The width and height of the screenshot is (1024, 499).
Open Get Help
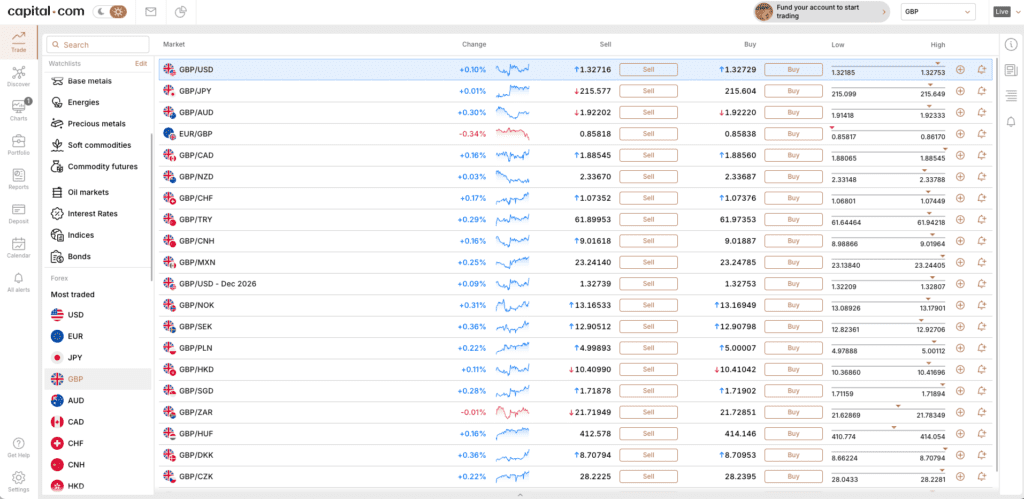coord(18,447)
